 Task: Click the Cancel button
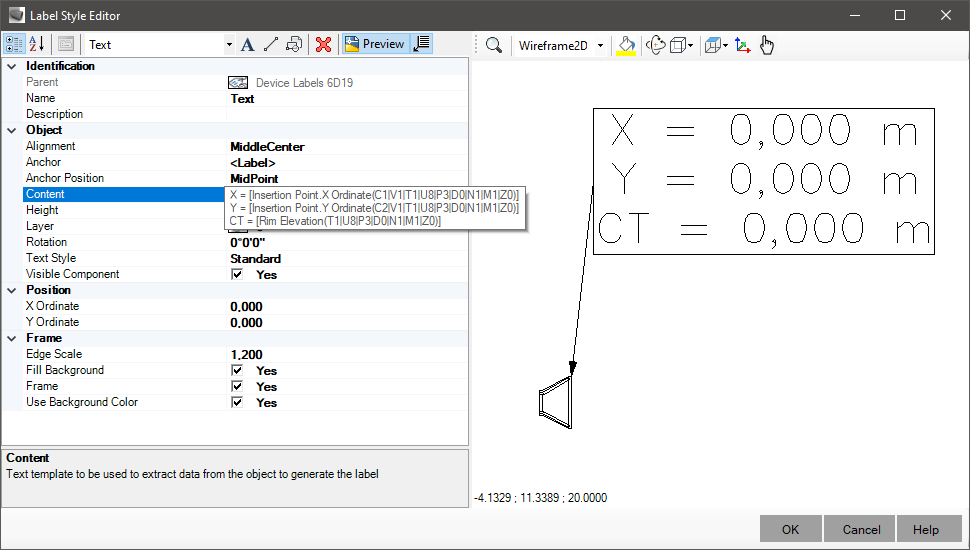[861, 530]
